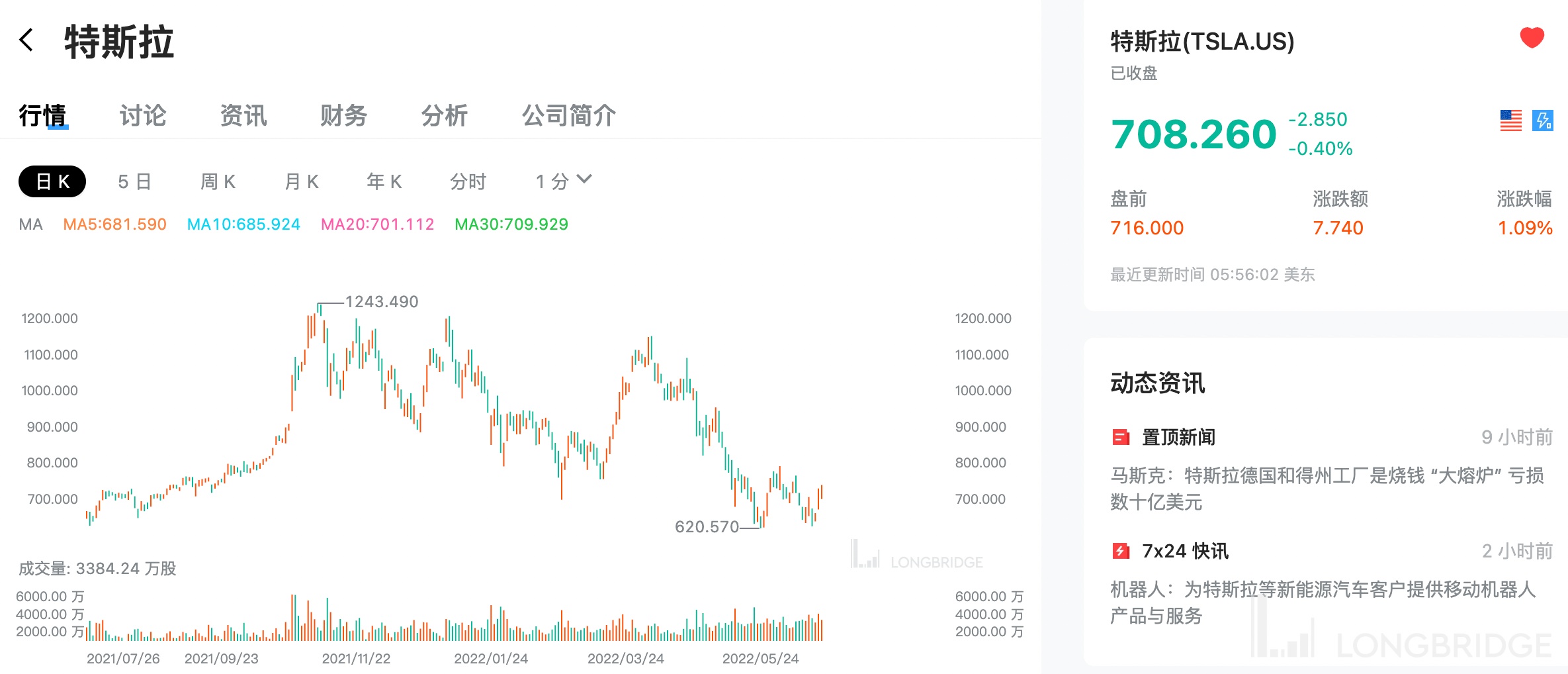Go to the 公司简介 tab
Screen dimensions: 1568x674
(569, 116)
